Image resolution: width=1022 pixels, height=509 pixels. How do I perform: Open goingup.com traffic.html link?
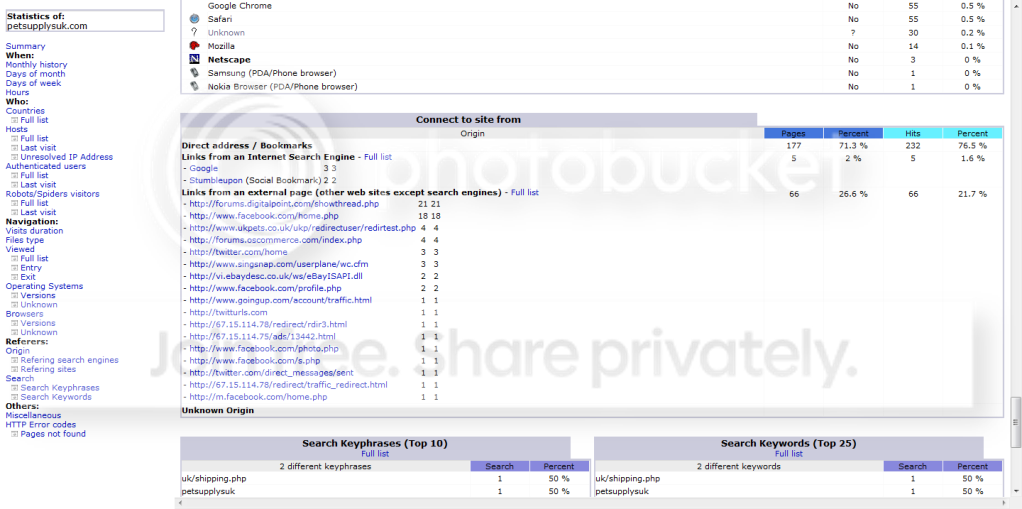(x=281, y=300)
